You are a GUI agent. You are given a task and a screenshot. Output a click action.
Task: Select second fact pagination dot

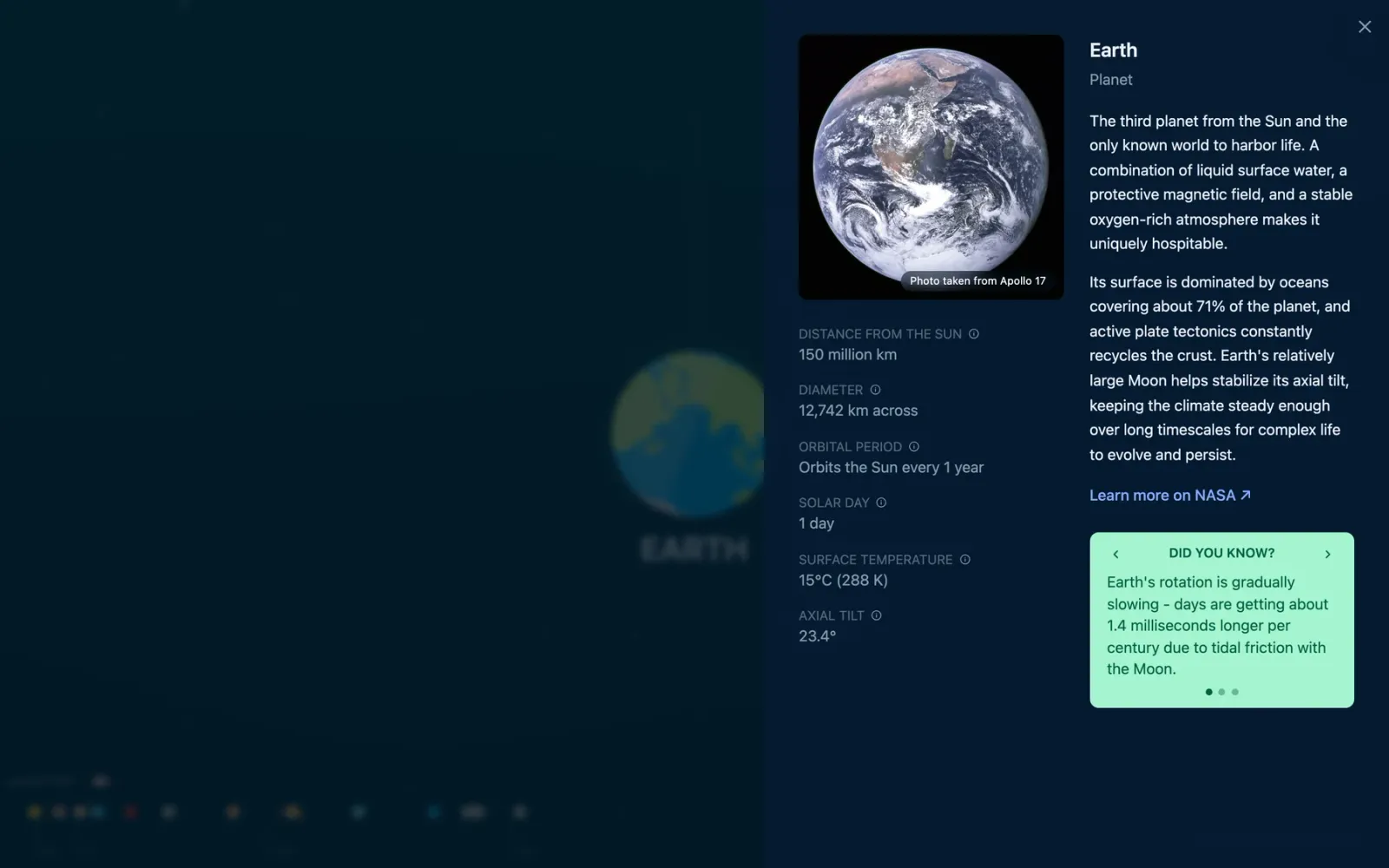1221,692
